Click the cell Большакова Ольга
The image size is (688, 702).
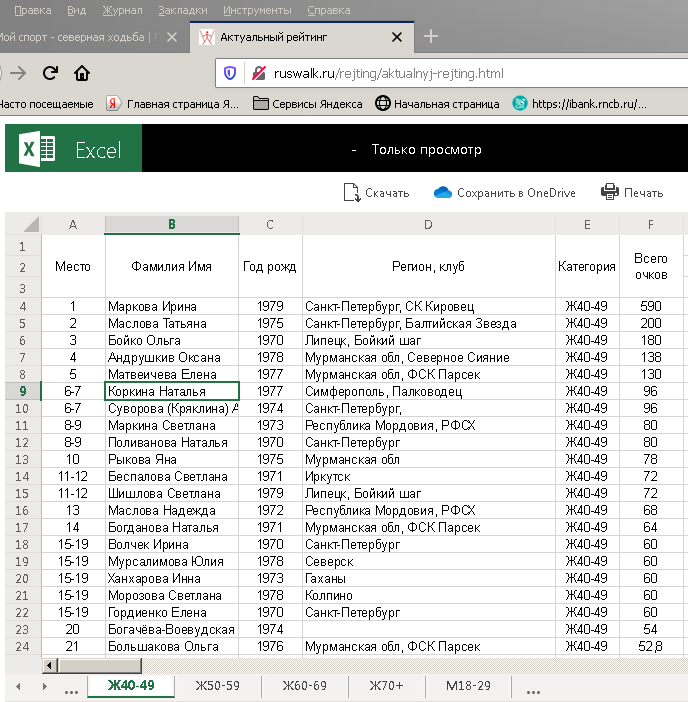point(172,647)
